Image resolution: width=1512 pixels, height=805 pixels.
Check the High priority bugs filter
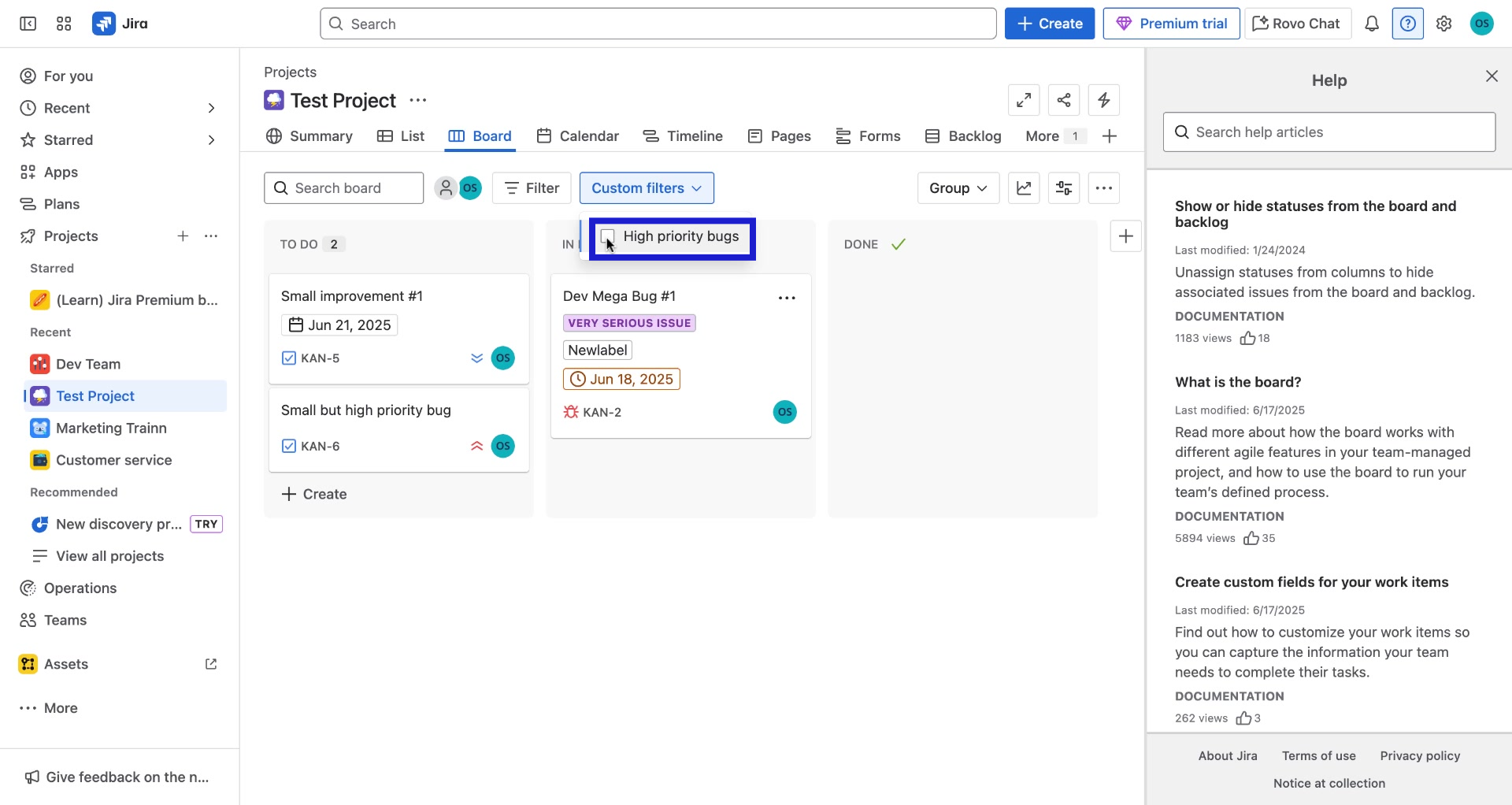coord(608,236)
